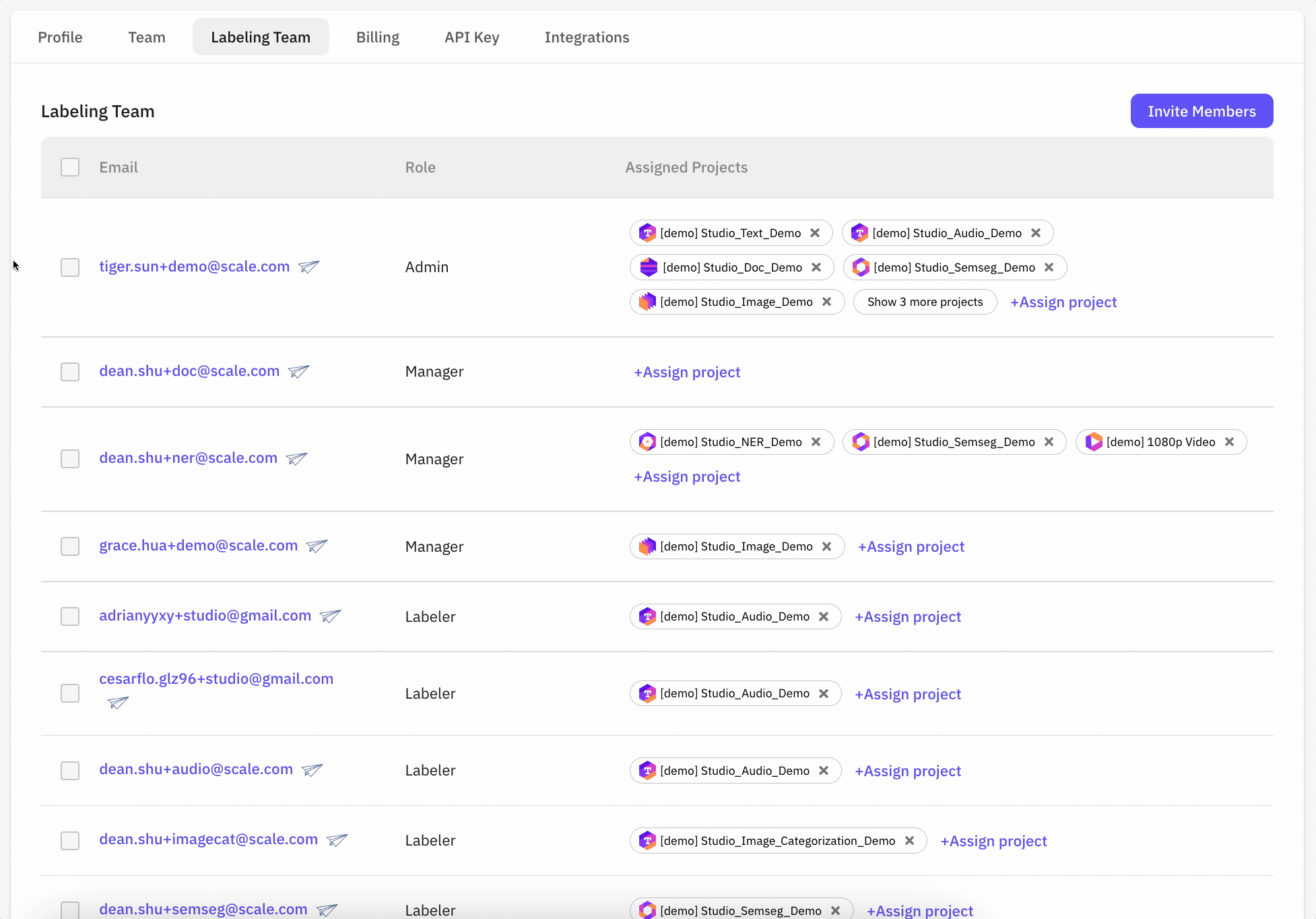Expand Show 3 more projects
This screenshot has width=1316, height=919.
coord(925,302)
